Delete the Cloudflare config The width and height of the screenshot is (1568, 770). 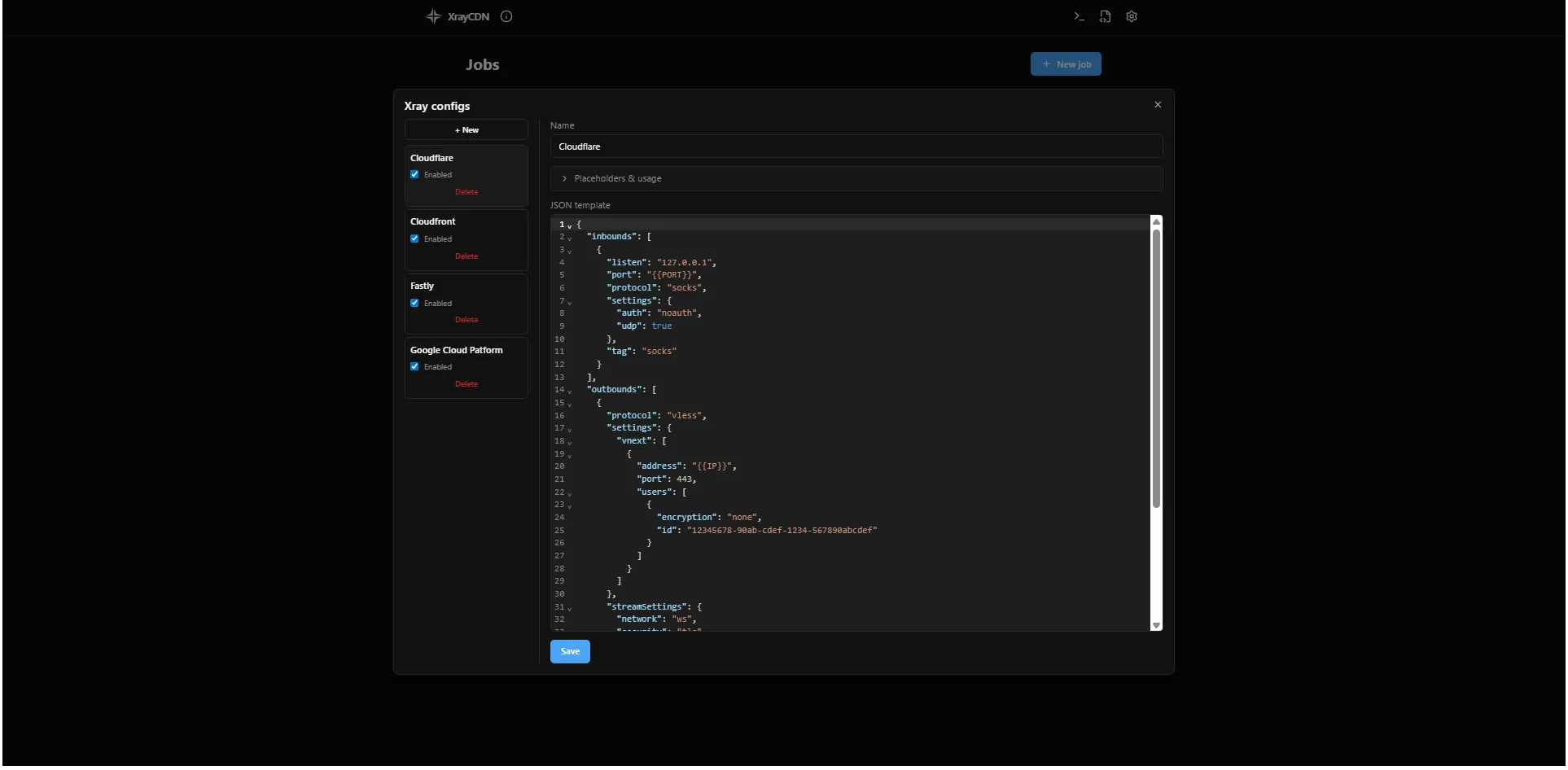466,192
